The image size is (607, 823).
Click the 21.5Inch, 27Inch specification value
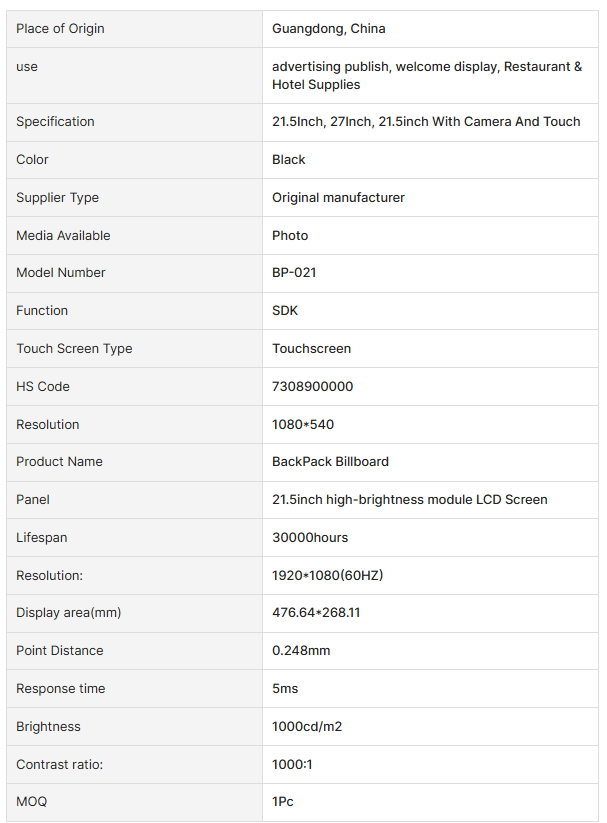[x=426, y=122]
